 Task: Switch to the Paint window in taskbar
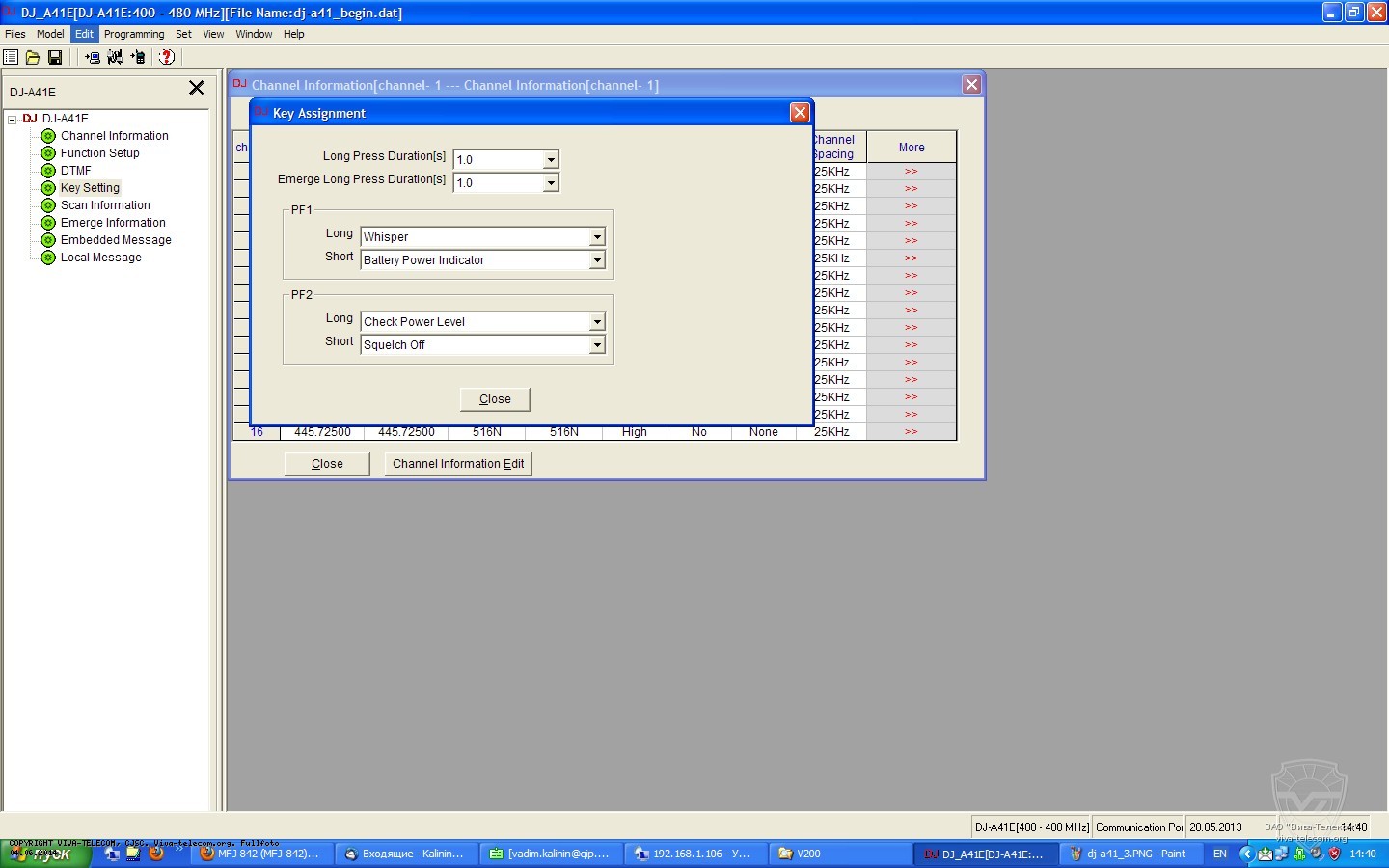pos(1130,854)
